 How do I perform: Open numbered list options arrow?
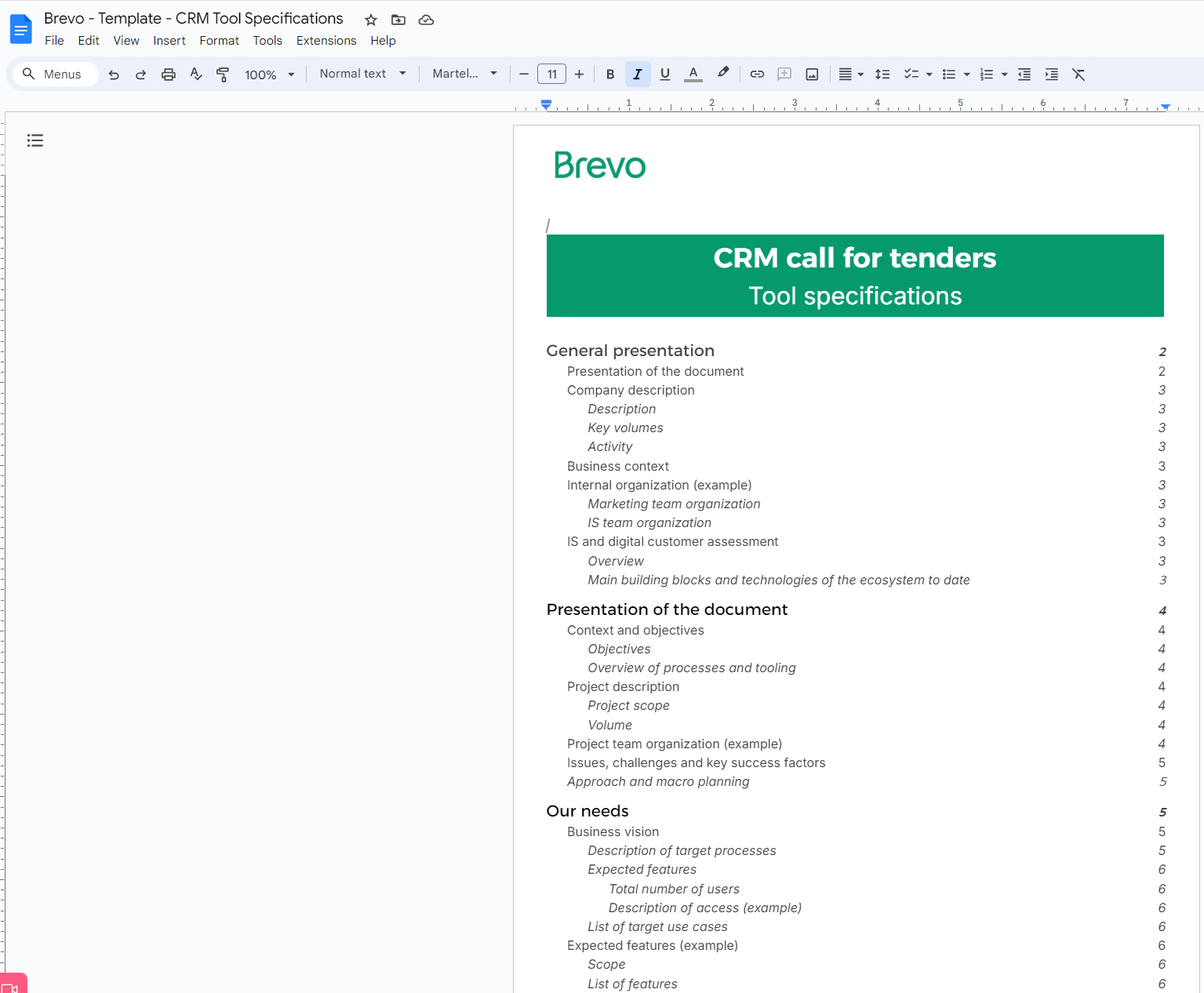(x=1005, y=75)
